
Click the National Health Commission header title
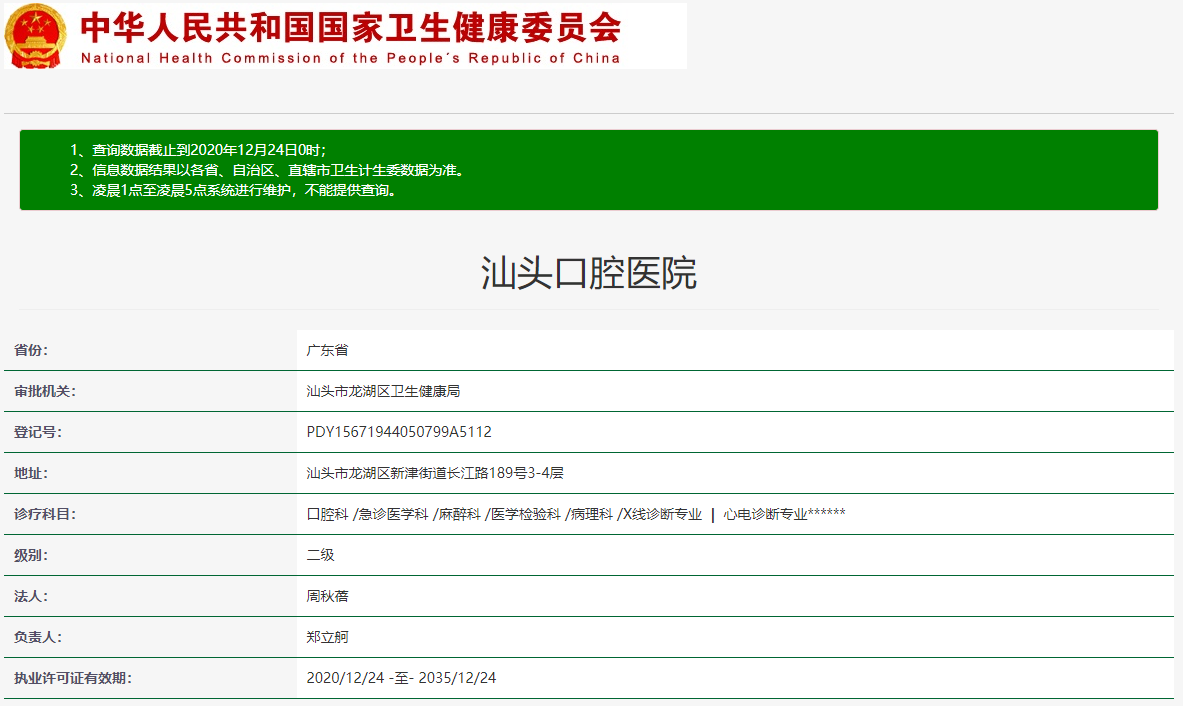pos(350,36)
